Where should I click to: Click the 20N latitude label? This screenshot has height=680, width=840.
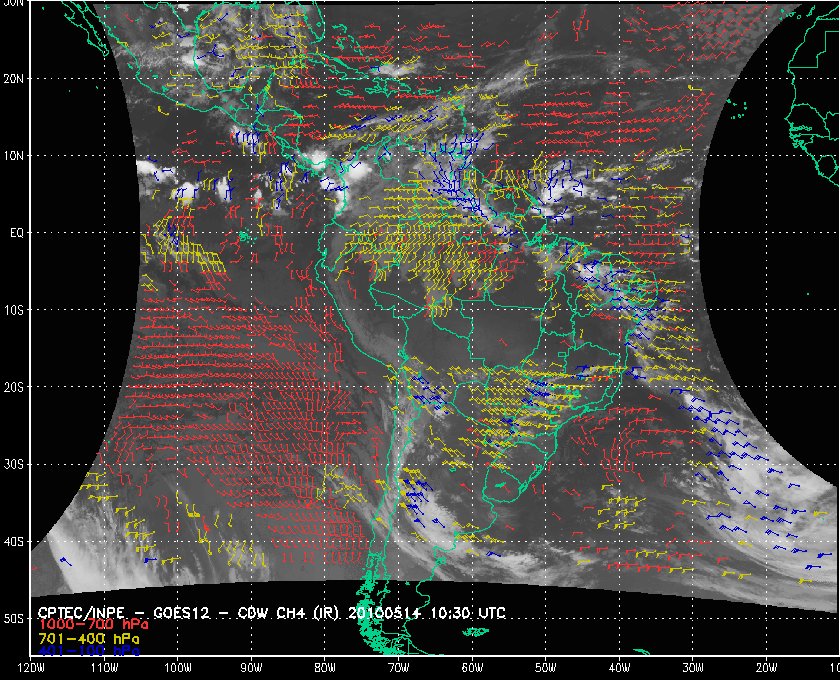click(14, 79)
